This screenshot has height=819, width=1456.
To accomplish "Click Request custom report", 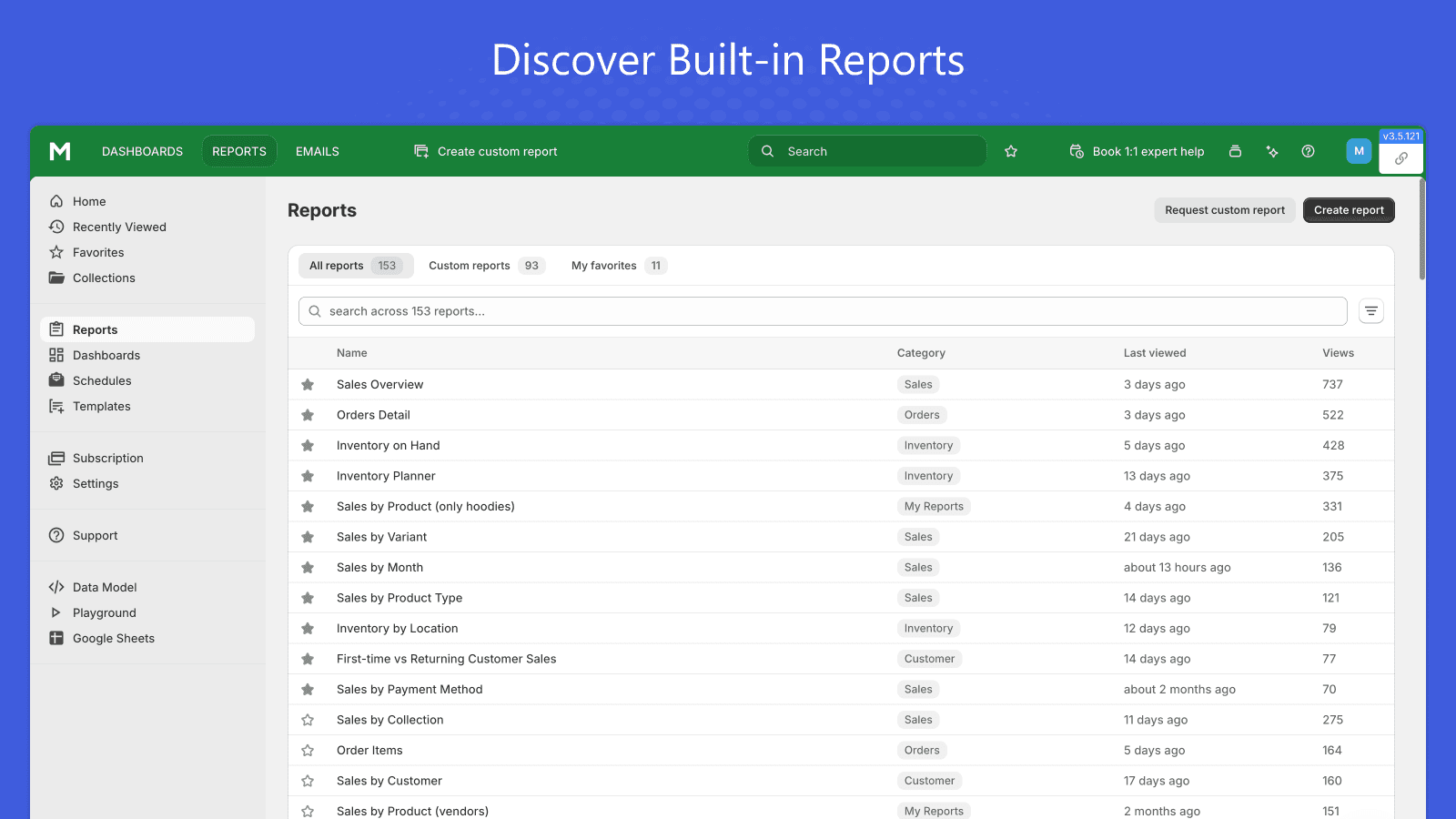I will coord(1225,209).
